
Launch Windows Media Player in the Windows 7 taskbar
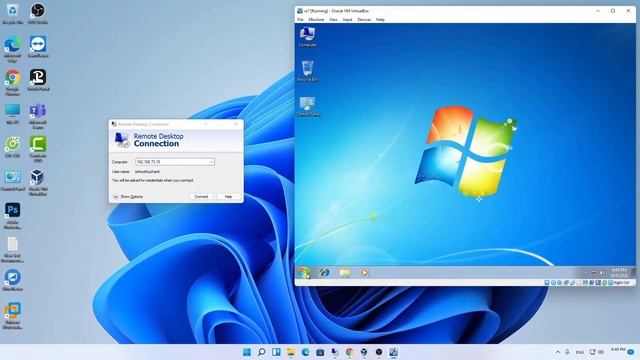[x=364, y=272]
